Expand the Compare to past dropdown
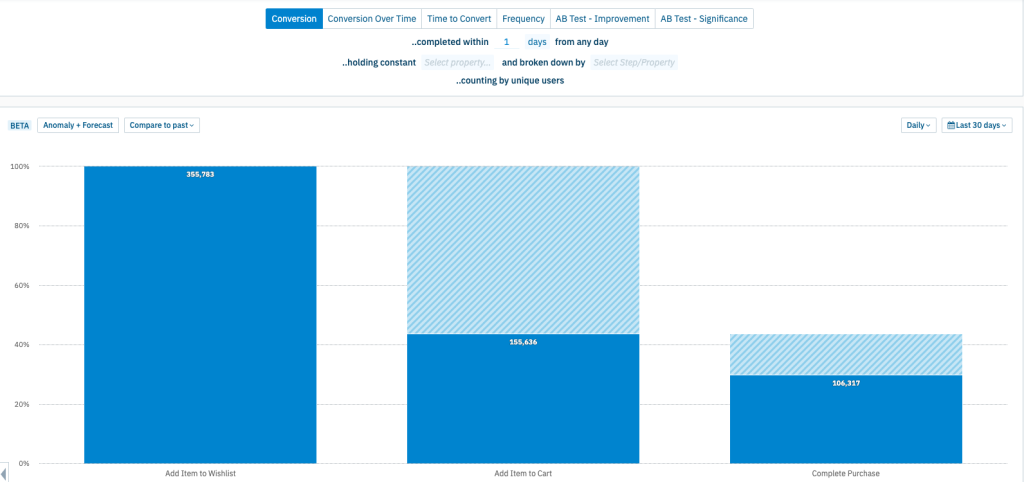Viewport: 1024px width, 482px height. pos(162,125)
